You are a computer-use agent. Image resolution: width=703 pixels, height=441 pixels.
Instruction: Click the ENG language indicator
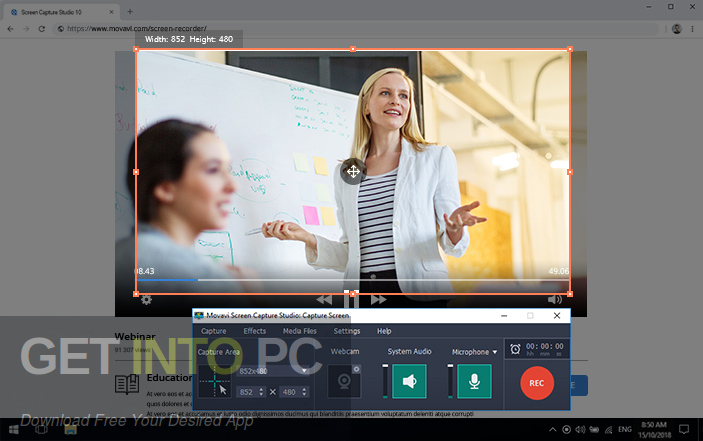[625, 429]
